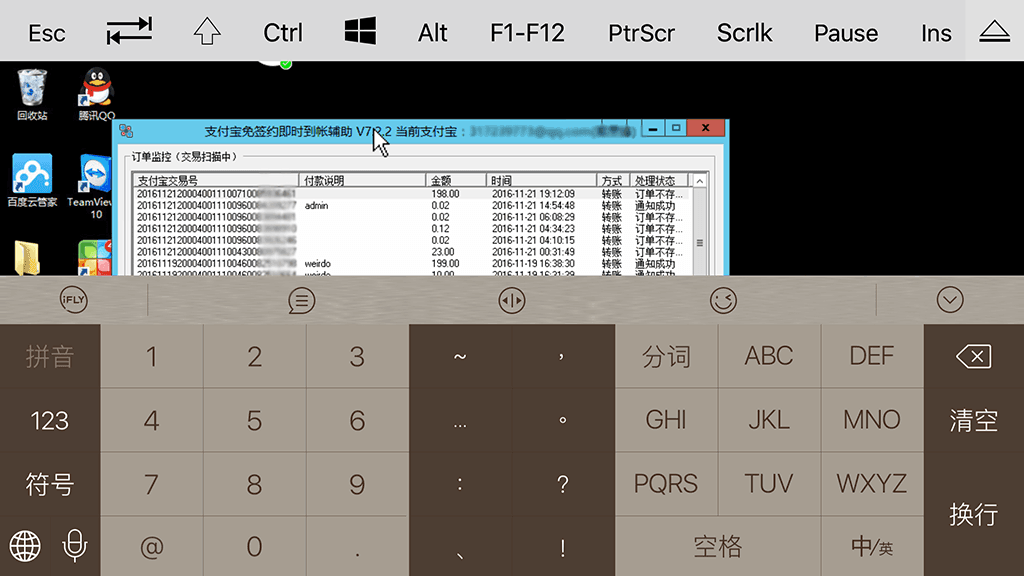Tap the PtrScr key
Viewport: 1024px width, 576px height.
point(641,33)
